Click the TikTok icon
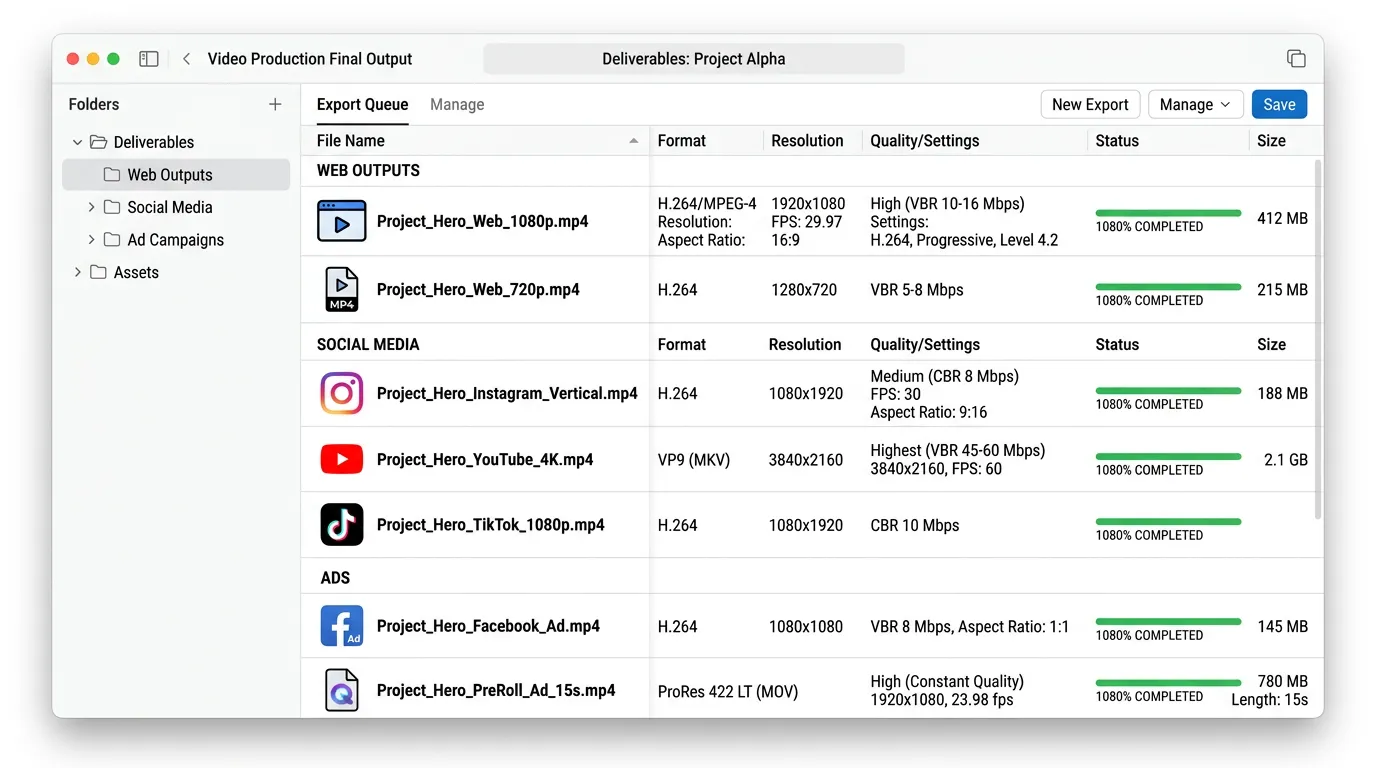 click(x=342, y=524)
